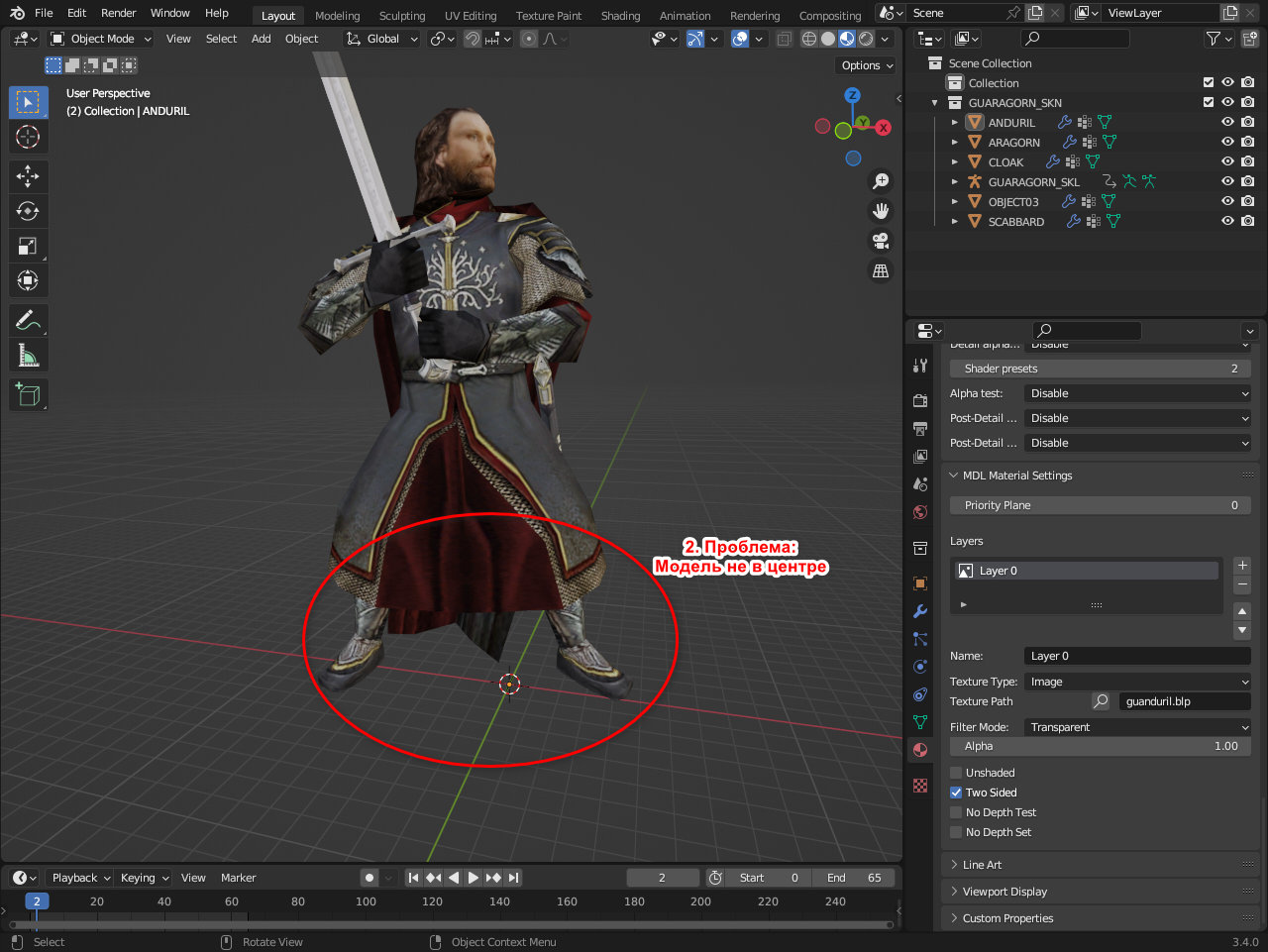Open the Texture Type Image dropdown
This screenshot has height=952, width=1268.
coord(1138,682)
